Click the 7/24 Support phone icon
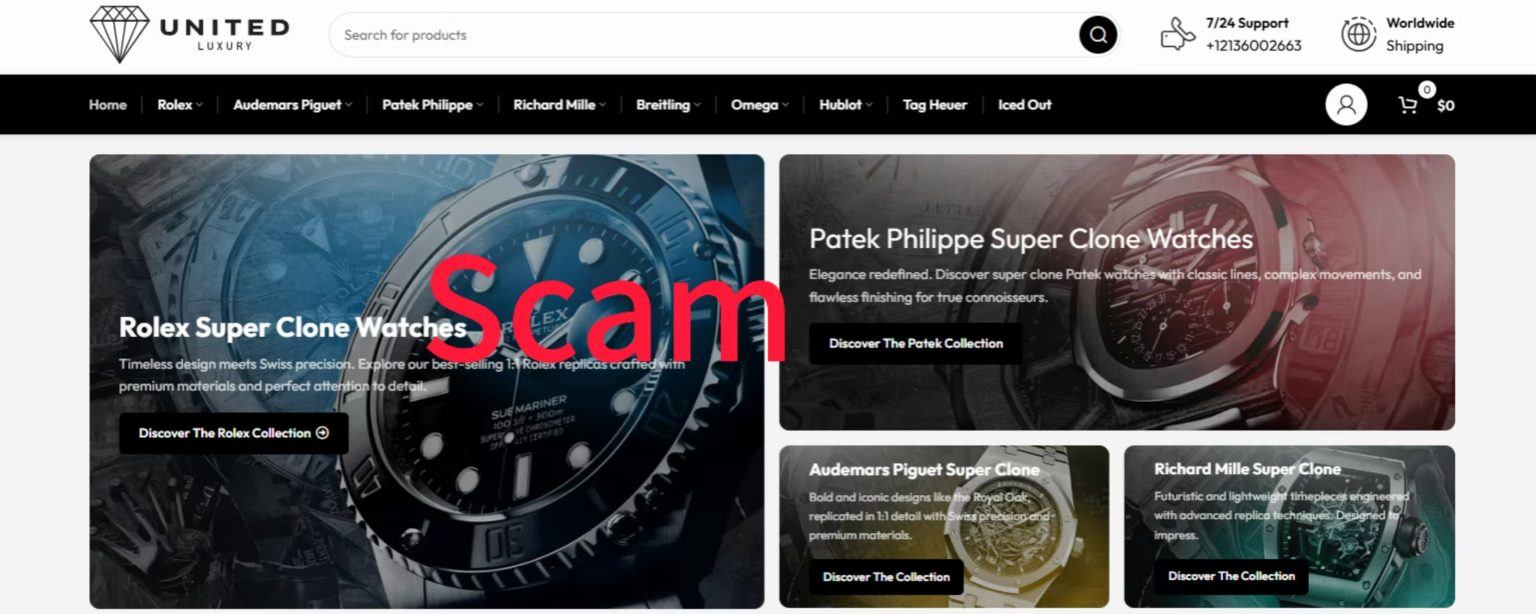The width and height of the screenshot is (1536, 614). tap(1177, 35)
